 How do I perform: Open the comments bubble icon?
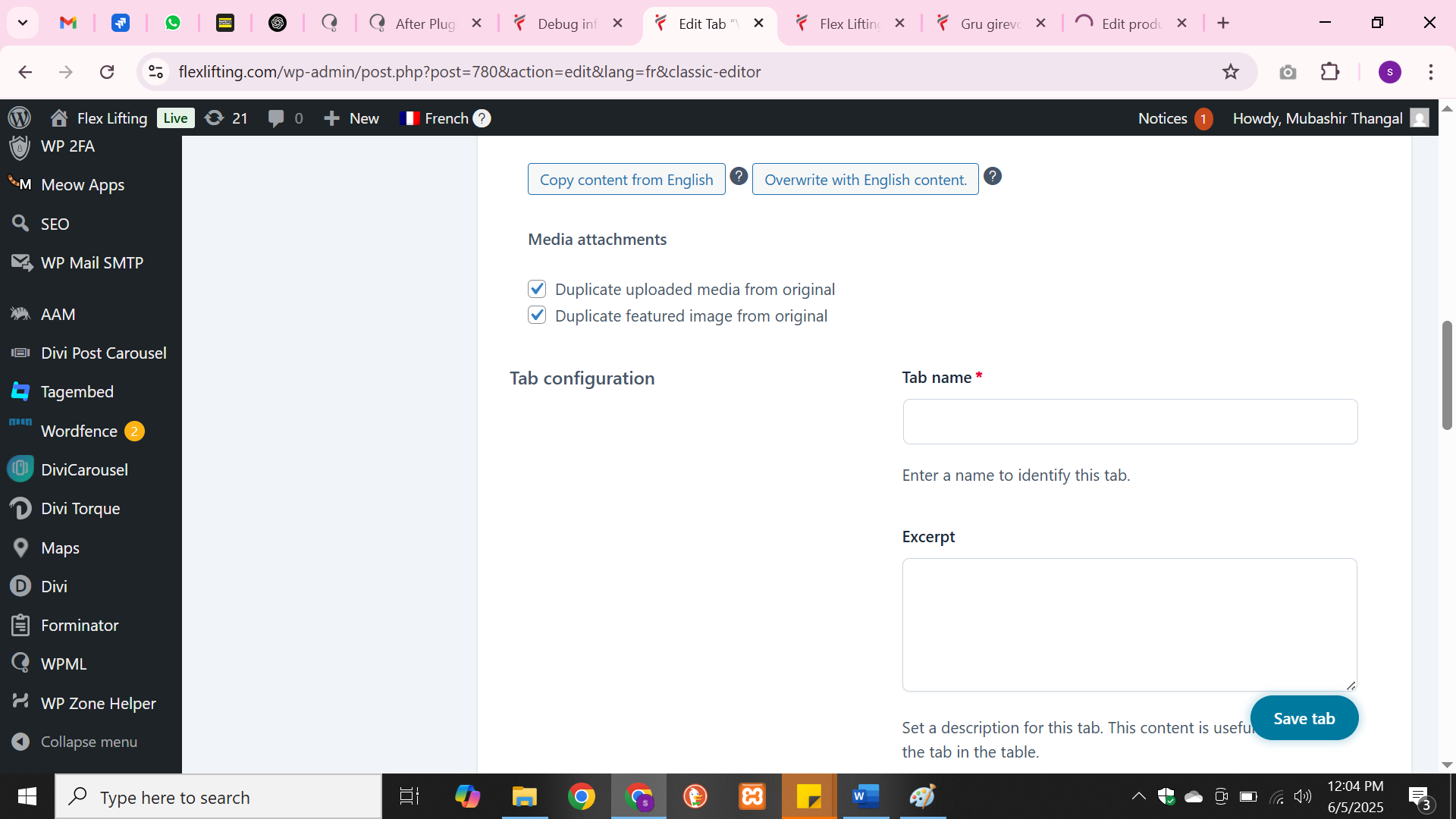276,118
